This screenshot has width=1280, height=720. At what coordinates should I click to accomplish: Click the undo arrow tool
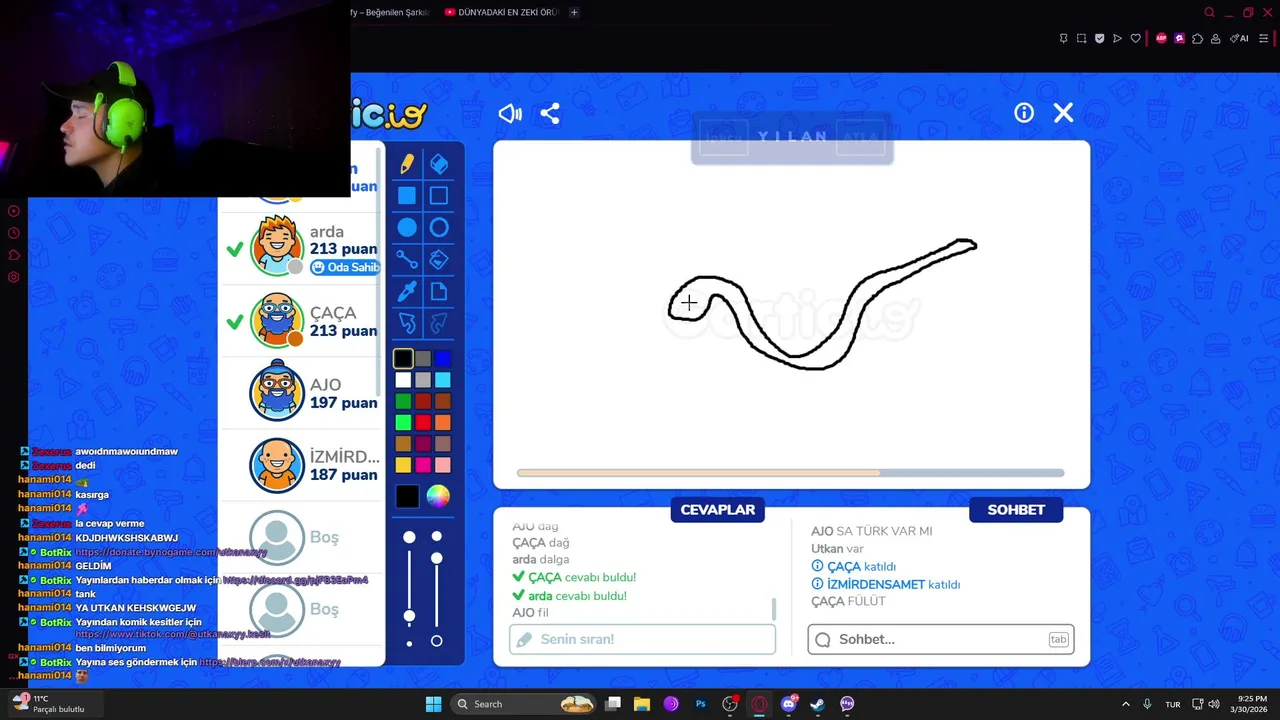click(x=407, y=323)
